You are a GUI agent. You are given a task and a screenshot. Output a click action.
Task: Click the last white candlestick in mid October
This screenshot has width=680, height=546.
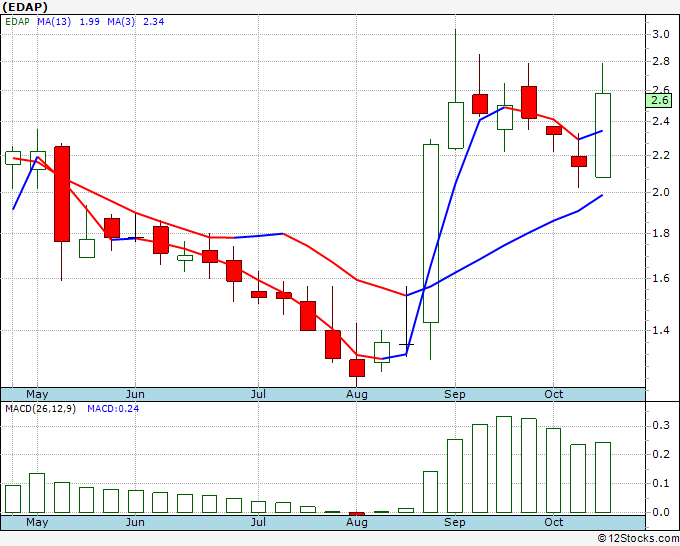point(603,135)
